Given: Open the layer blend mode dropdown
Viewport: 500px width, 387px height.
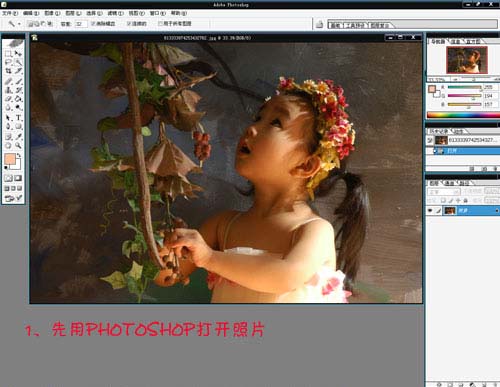Looking at the screenshot, I should pos(444,192).
